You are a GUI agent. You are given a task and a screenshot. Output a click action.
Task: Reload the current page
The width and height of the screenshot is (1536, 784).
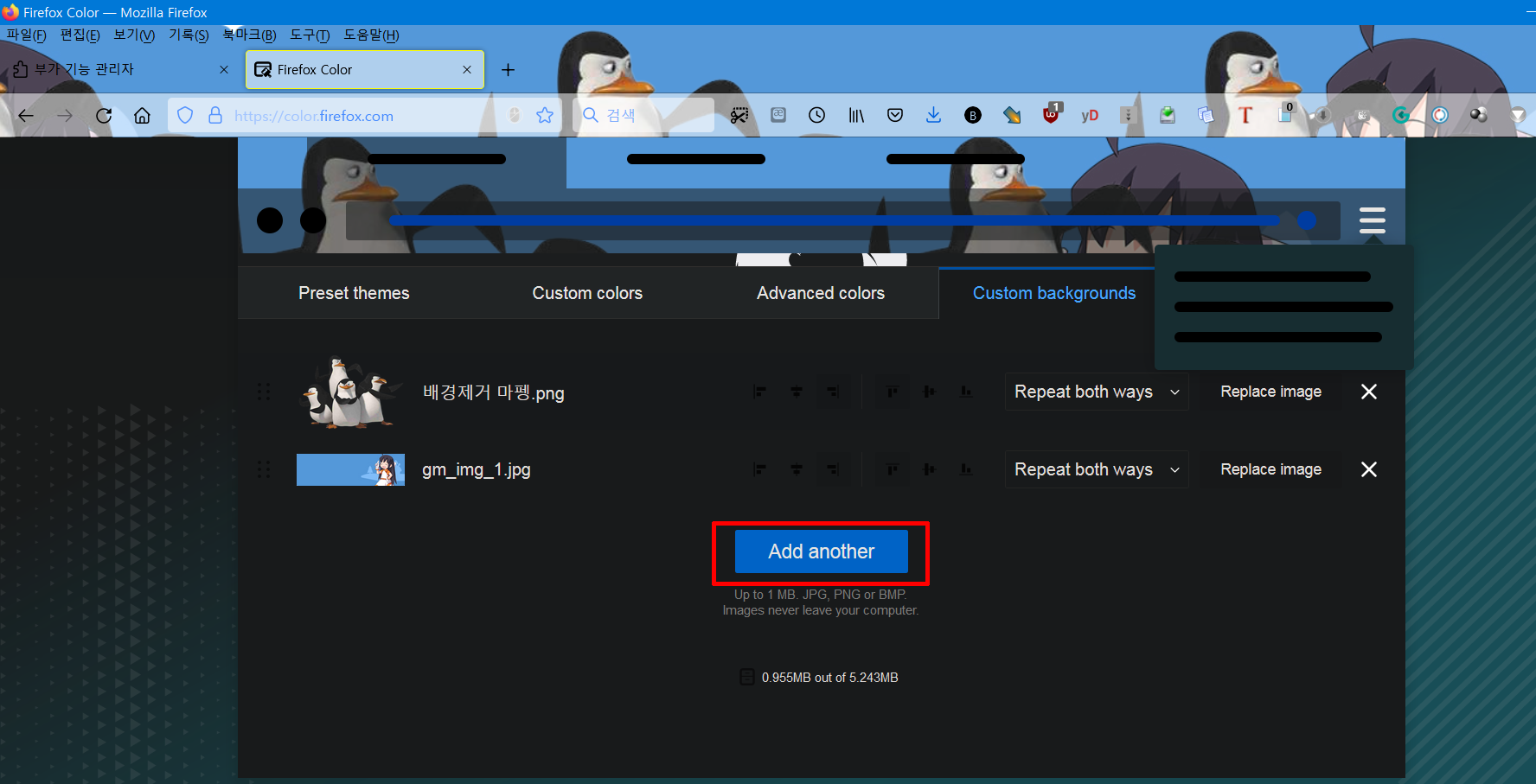click(104, 116)
